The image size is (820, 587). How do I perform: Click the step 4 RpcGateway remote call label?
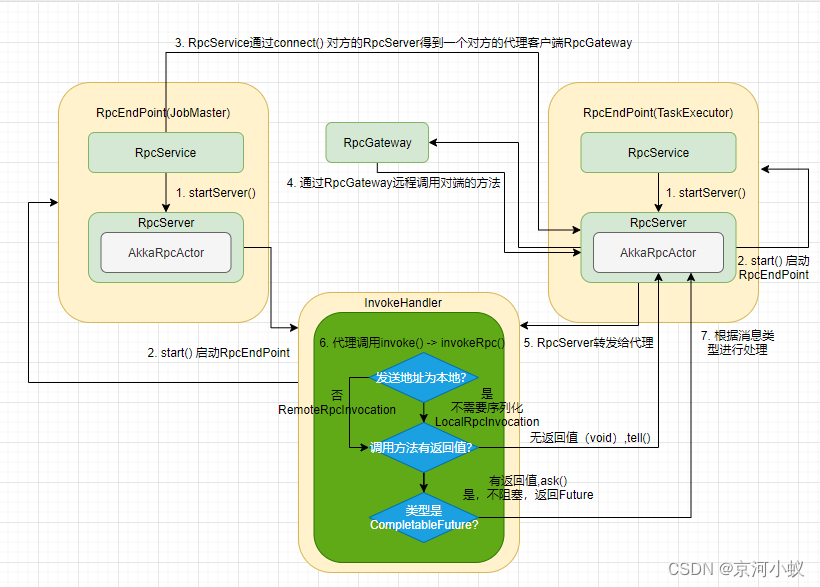(x=393, y=183)
